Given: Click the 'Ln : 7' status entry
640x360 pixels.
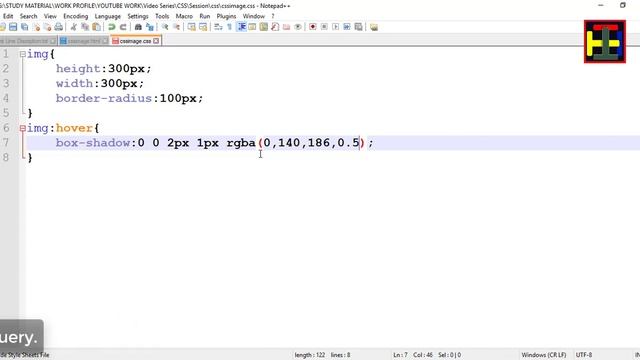Looking at the screenshot, I should coord(400,355).
